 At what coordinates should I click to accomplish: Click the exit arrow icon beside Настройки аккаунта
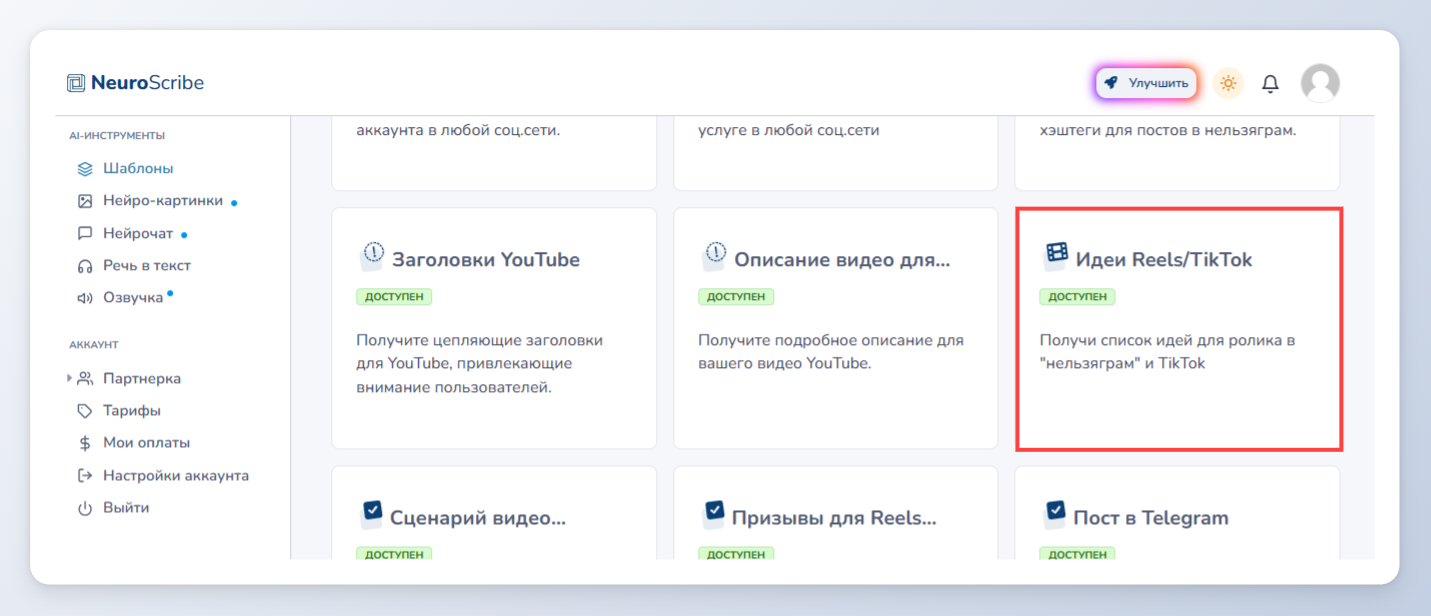pyautogui.click(x=85, y=476)
